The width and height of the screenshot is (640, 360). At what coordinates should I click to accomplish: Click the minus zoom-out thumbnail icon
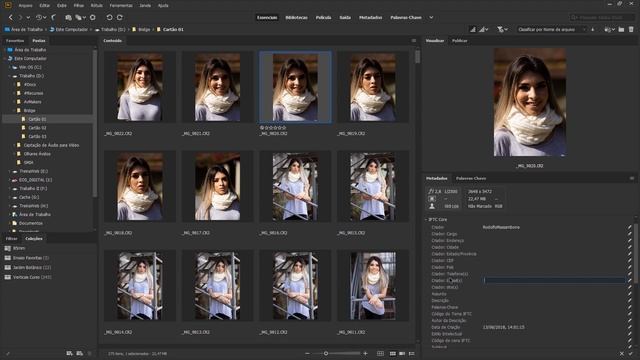(x=307, y=353)
